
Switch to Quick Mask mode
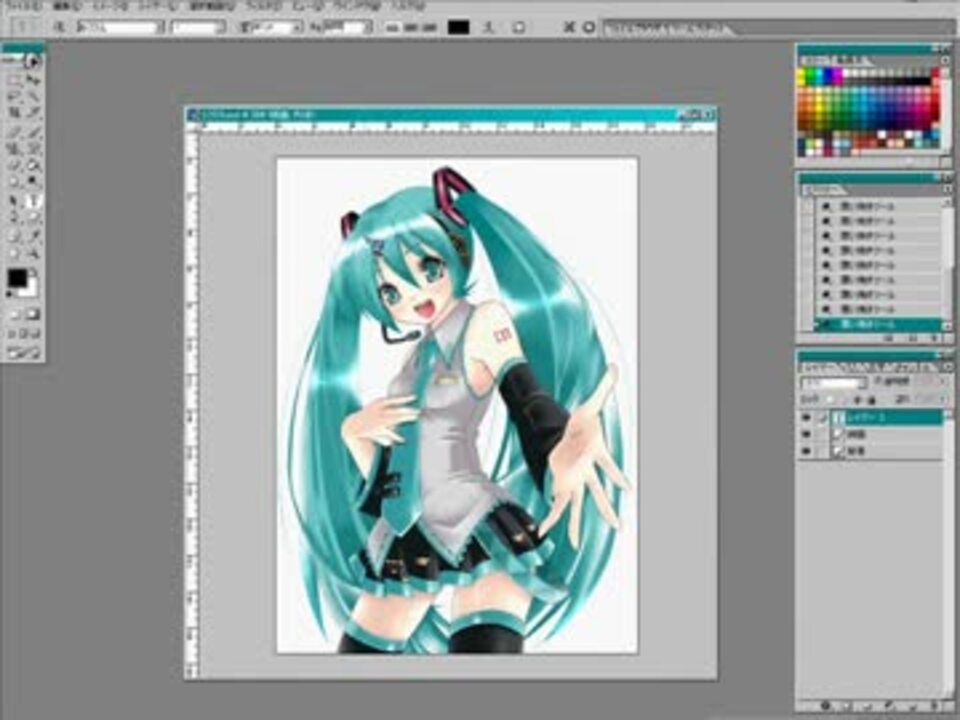[33, 315]
